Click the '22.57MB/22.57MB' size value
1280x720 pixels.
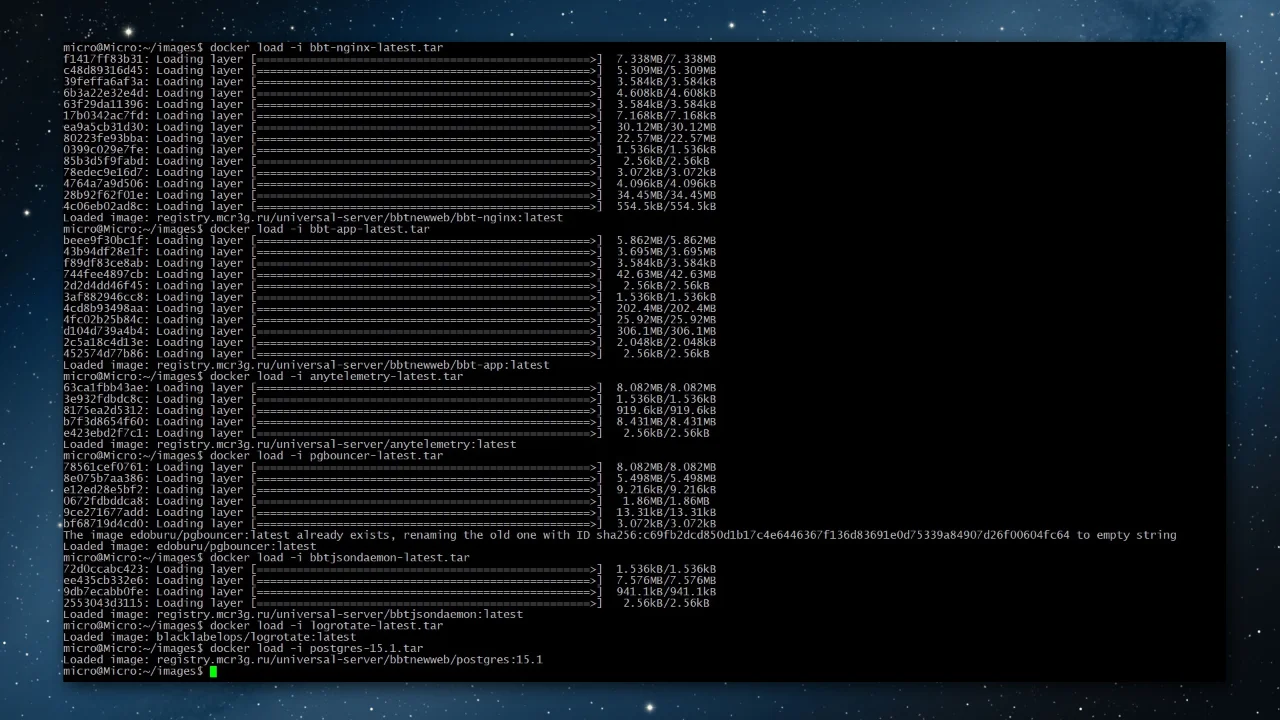[x=666, y=138]
